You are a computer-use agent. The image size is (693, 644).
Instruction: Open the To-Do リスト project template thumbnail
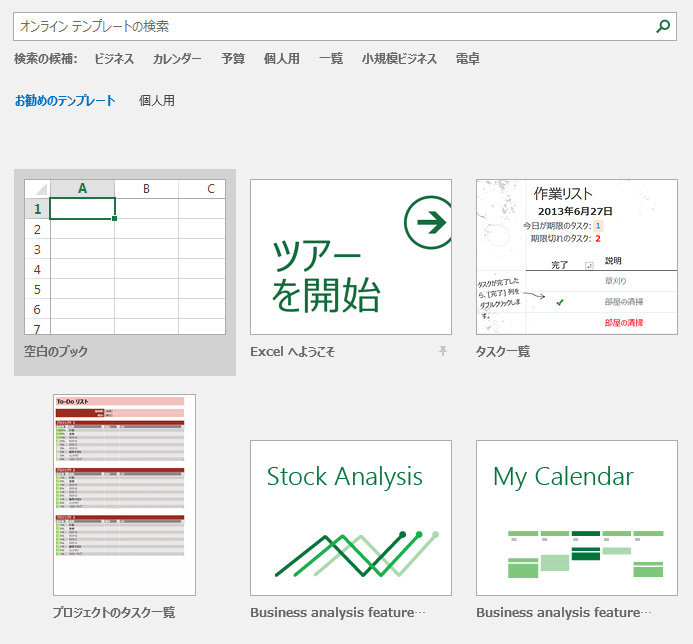tap(124, 495)
